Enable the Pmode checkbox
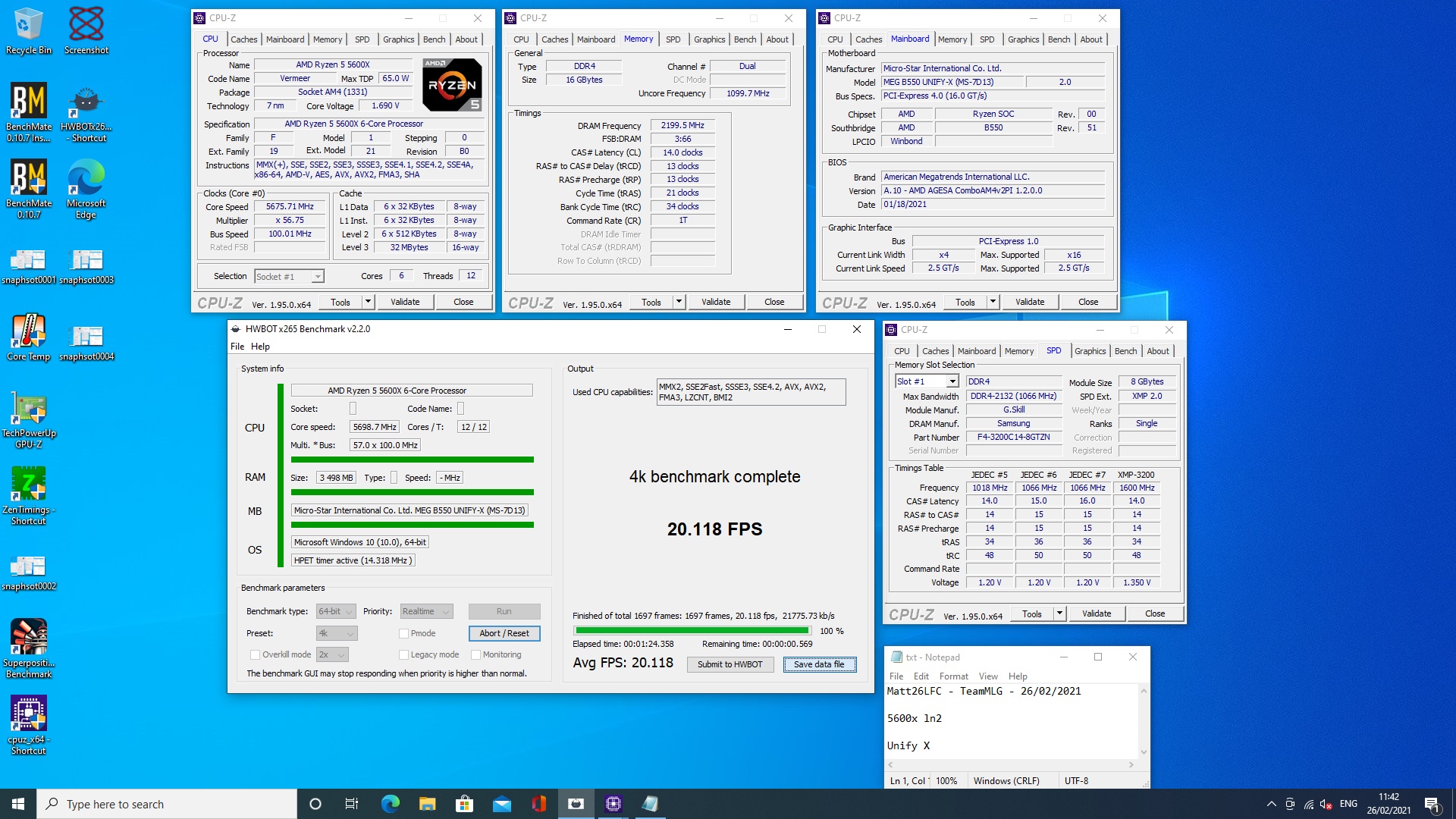This screenshot has height=819, width=1456. [403, 633]
